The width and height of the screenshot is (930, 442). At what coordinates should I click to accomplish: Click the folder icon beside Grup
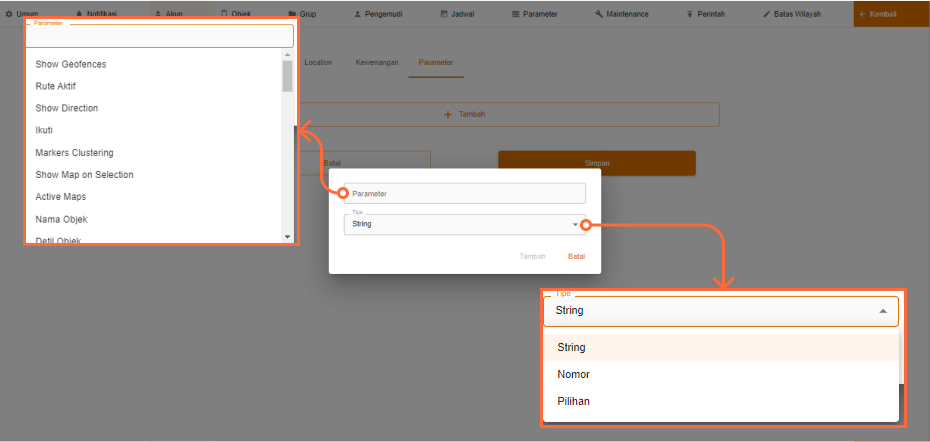291,14
